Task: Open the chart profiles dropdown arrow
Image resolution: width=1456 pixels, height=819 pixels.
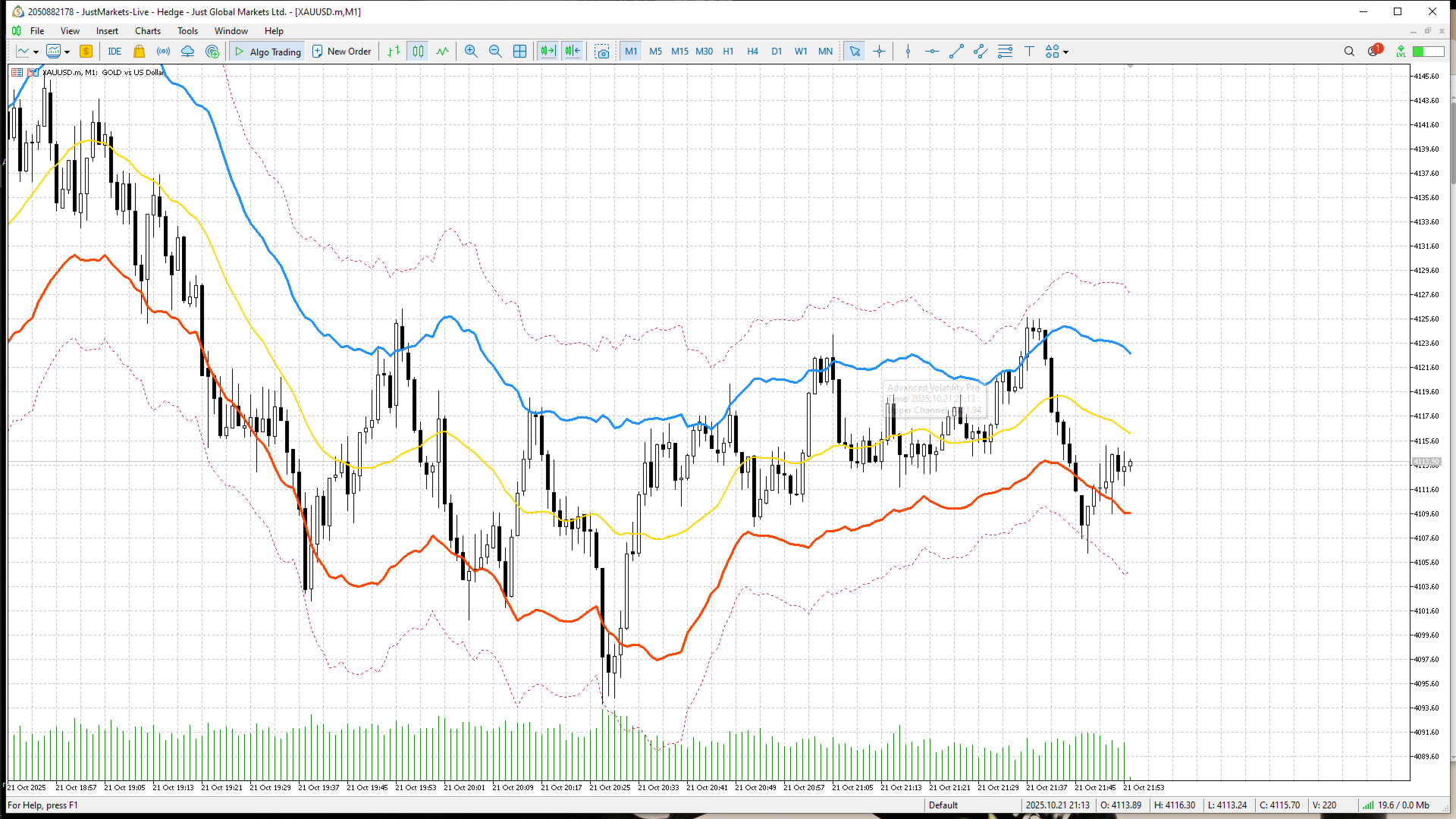Action: point(67,51)
